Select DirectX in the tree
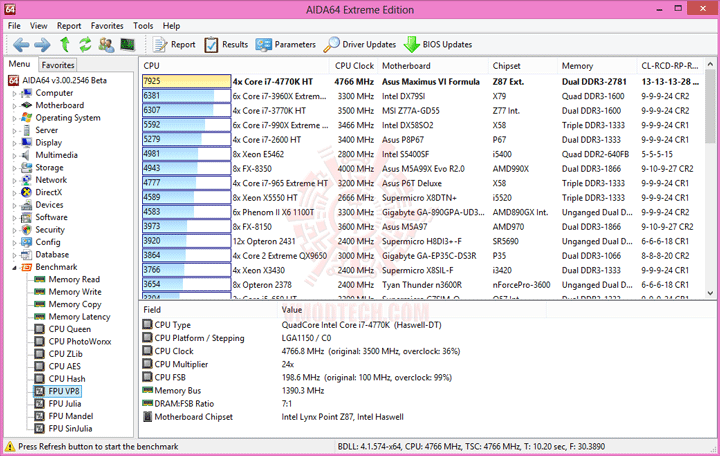This screenshot has height=456, width=720. tap(48, 192)
